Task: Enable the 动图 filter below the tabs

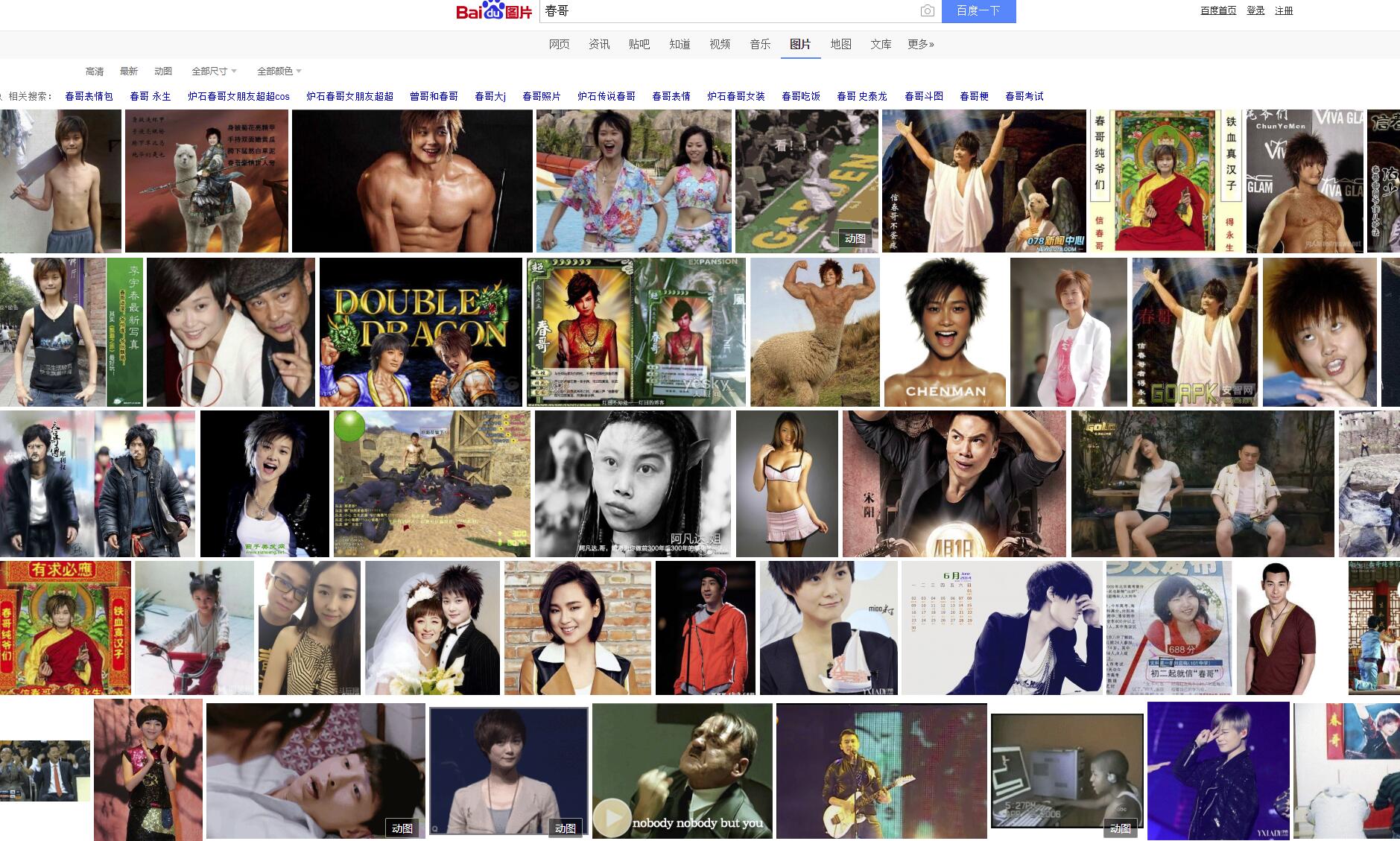Action: tap(163, 72)
